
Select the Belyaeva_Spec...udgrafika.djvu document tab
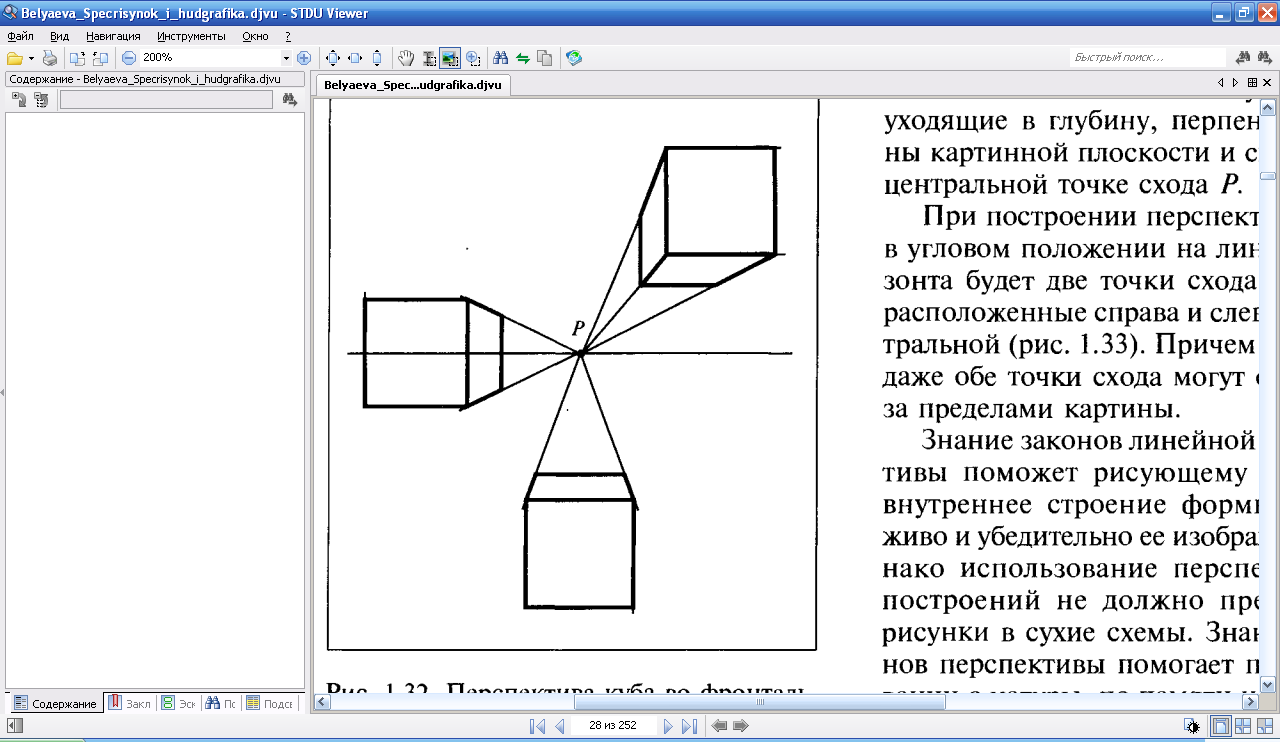point(414,86)
